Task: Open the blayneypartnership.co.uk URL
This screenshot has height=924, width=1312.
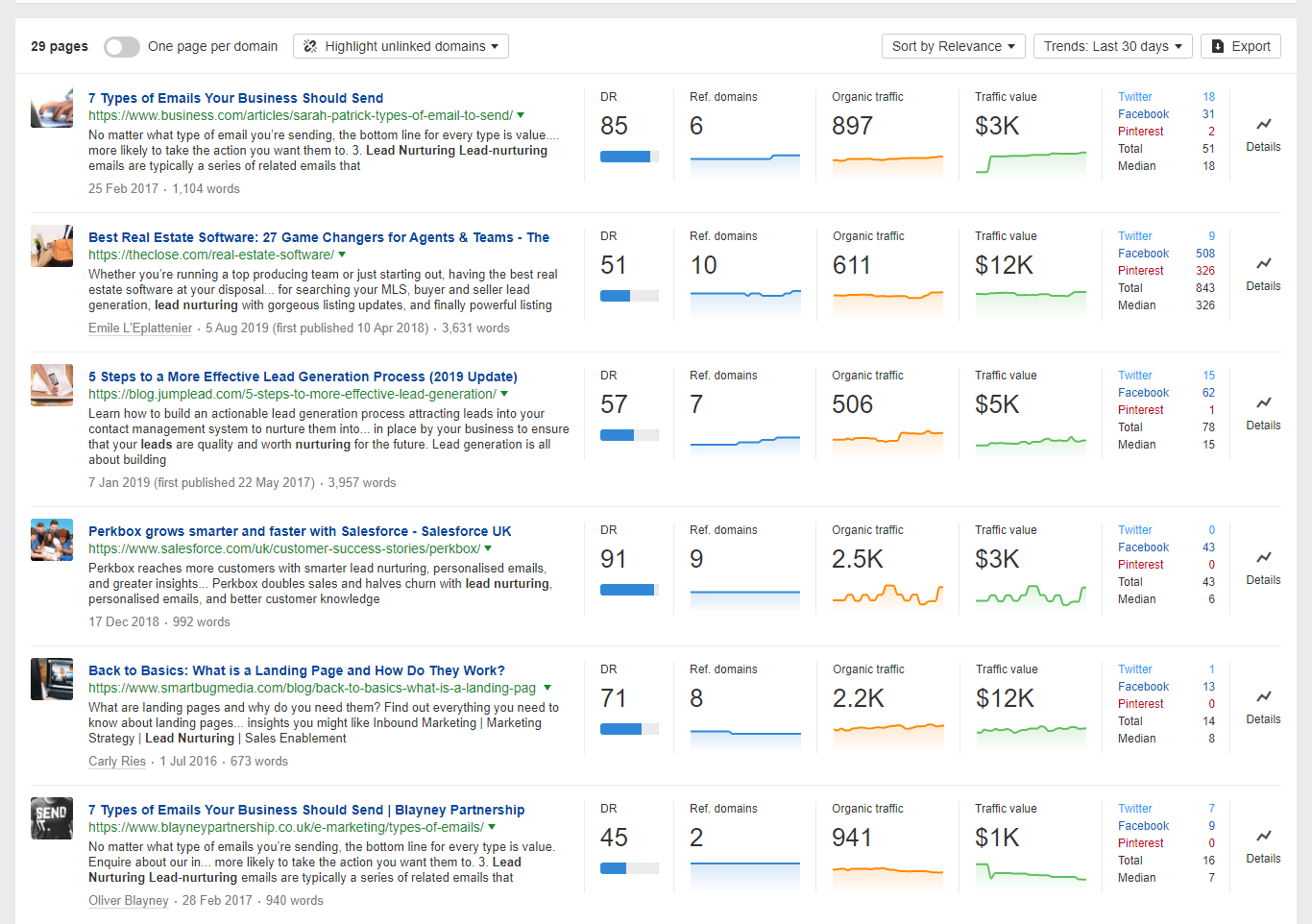Action: 286,828
